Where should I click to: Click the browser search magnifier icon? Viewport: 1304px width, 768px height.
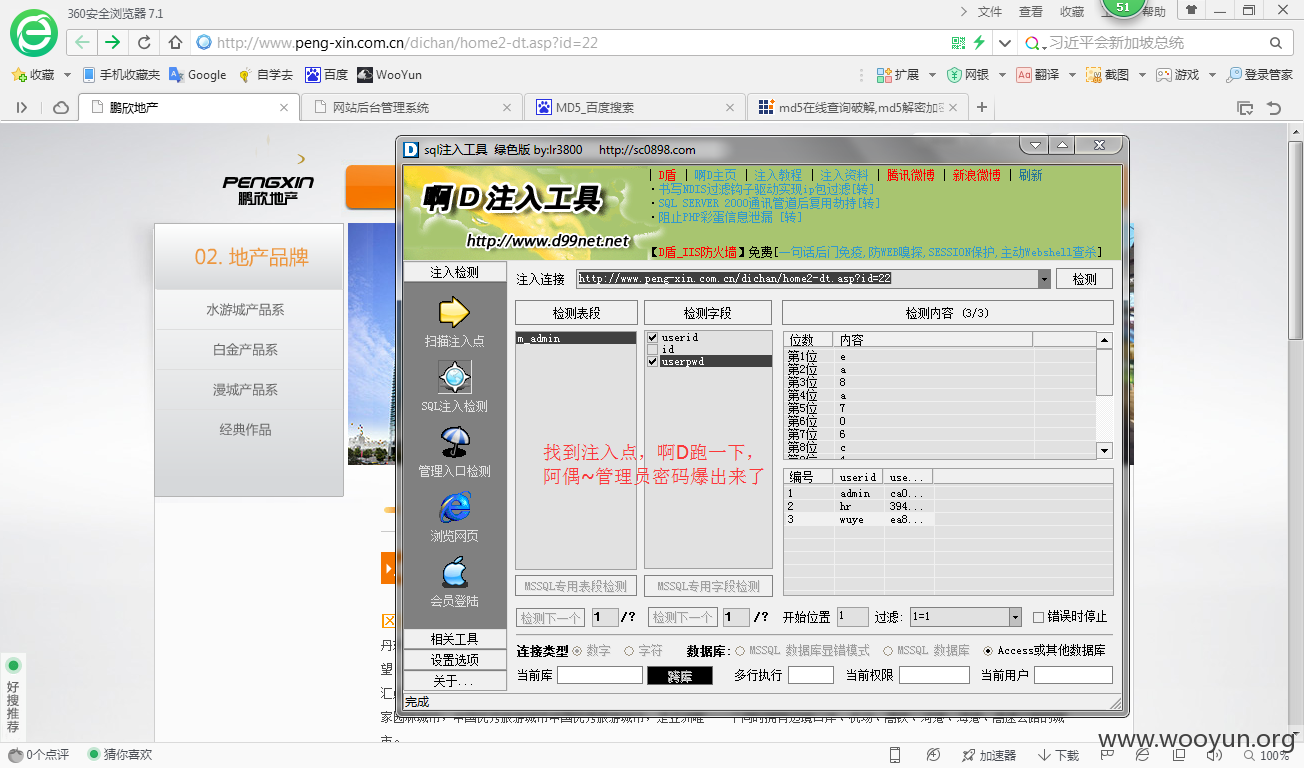pyautogui.click(x=1275, y=43)
